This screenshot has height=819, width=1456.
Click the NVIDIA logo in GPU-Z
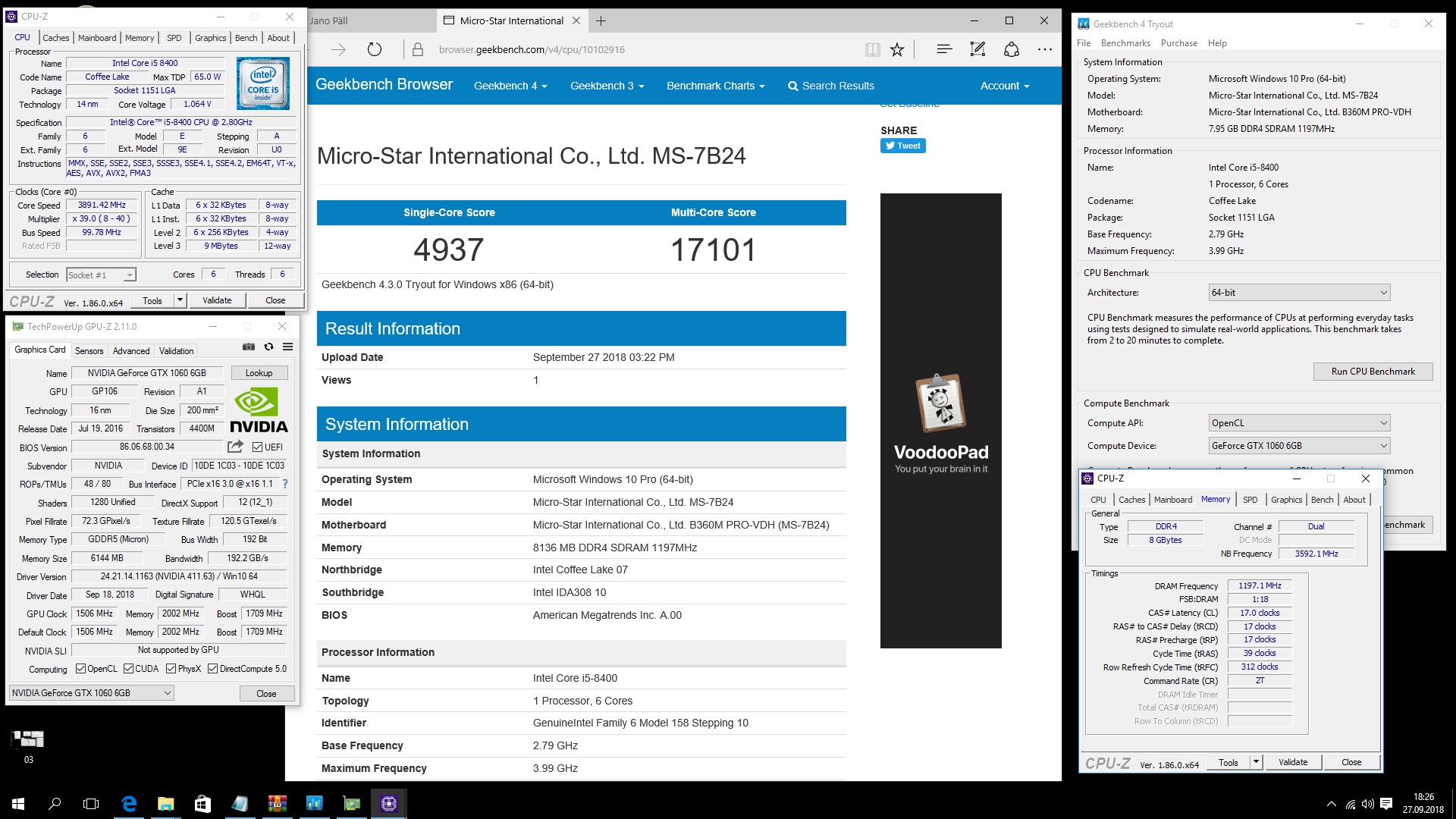(259, 410)
